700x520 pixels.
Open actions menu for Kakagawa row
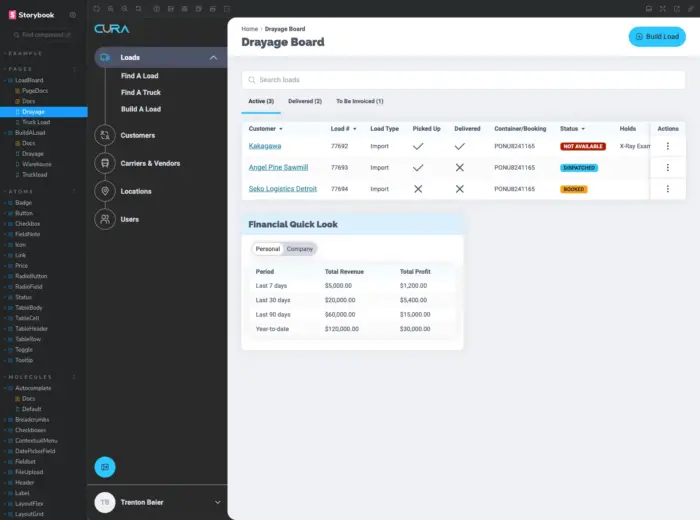667,146
